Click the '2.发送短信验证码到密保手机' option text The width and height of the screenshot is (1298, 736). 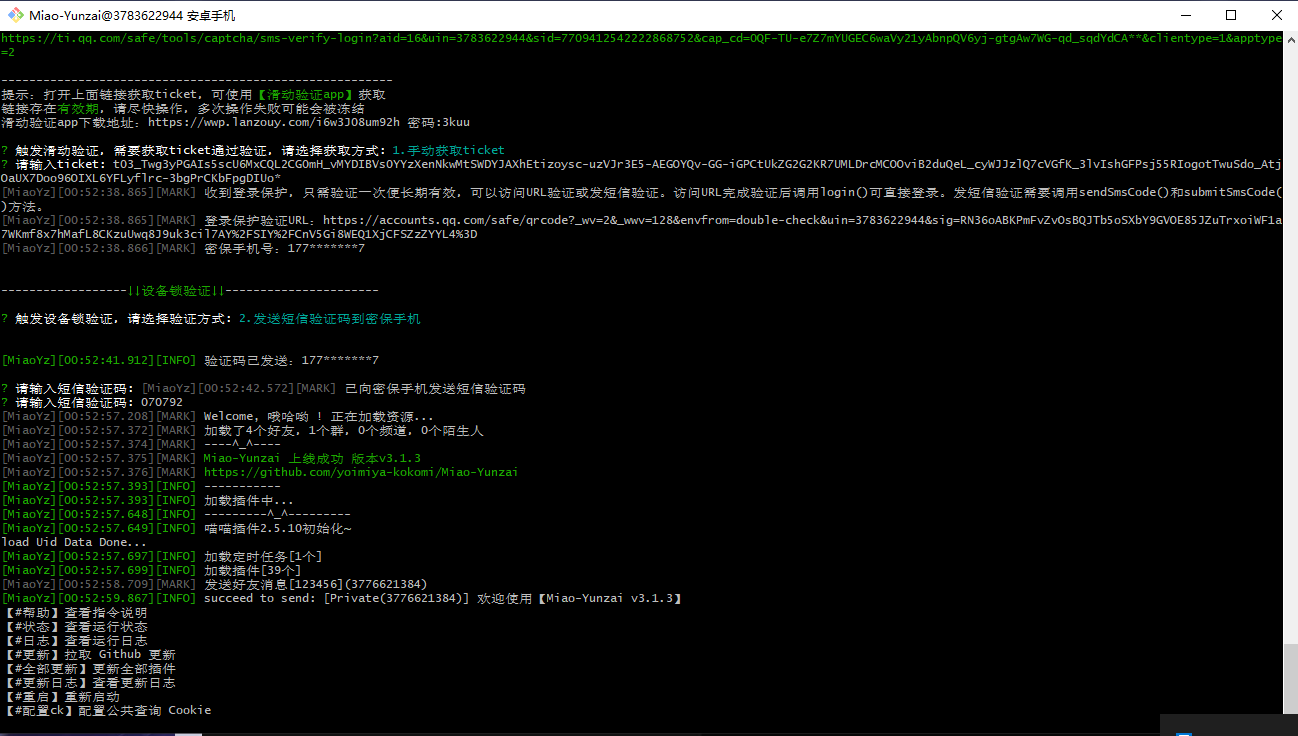(329, 318)
